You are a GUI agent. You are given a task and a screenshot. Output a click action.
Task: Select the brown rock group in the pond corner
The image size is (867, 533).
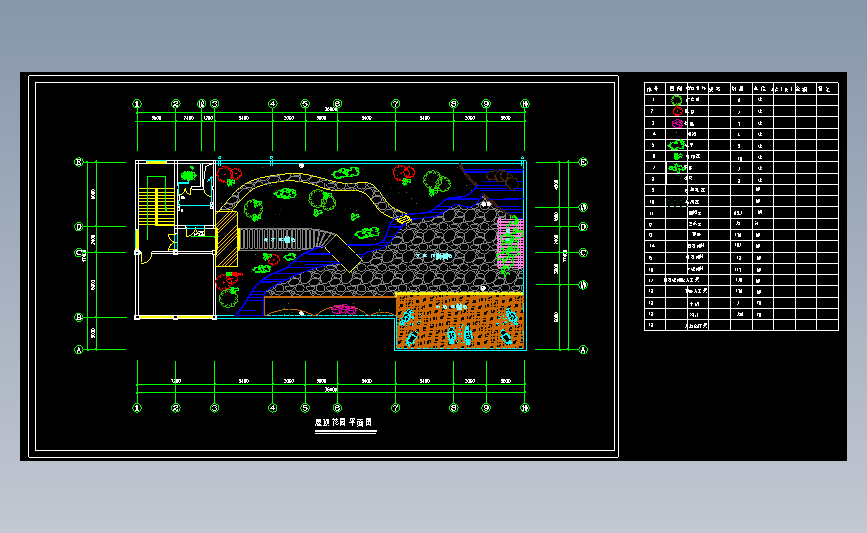[x=502, y=178]
